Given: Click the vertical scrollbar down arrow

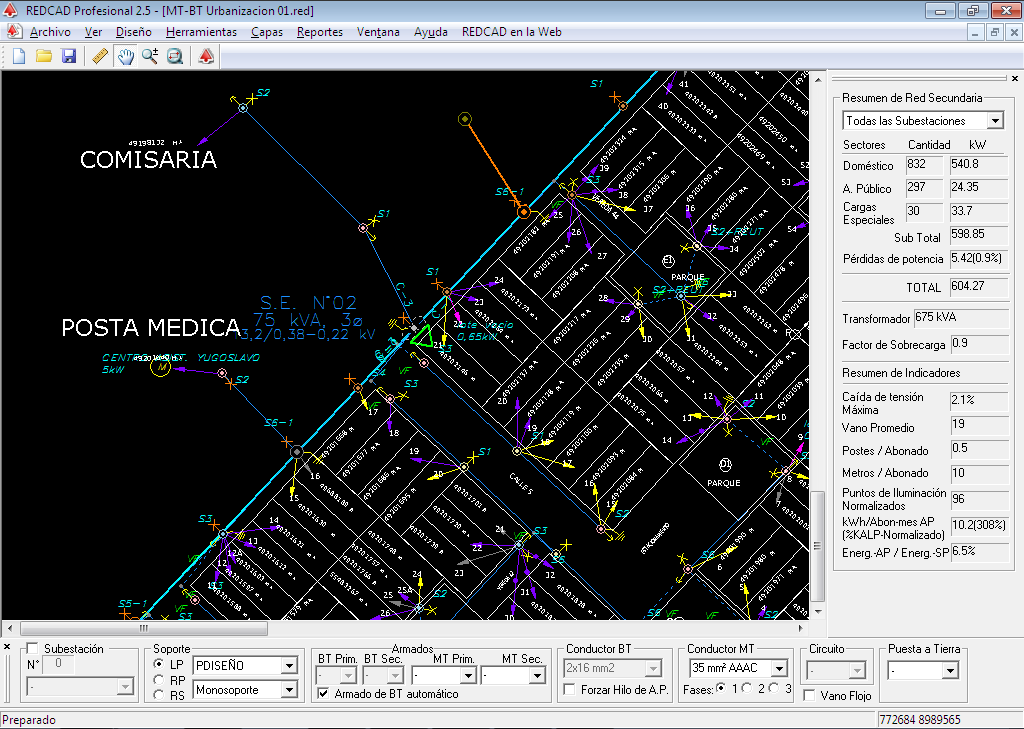Looking at the screenshot, I should coord(818,612).
